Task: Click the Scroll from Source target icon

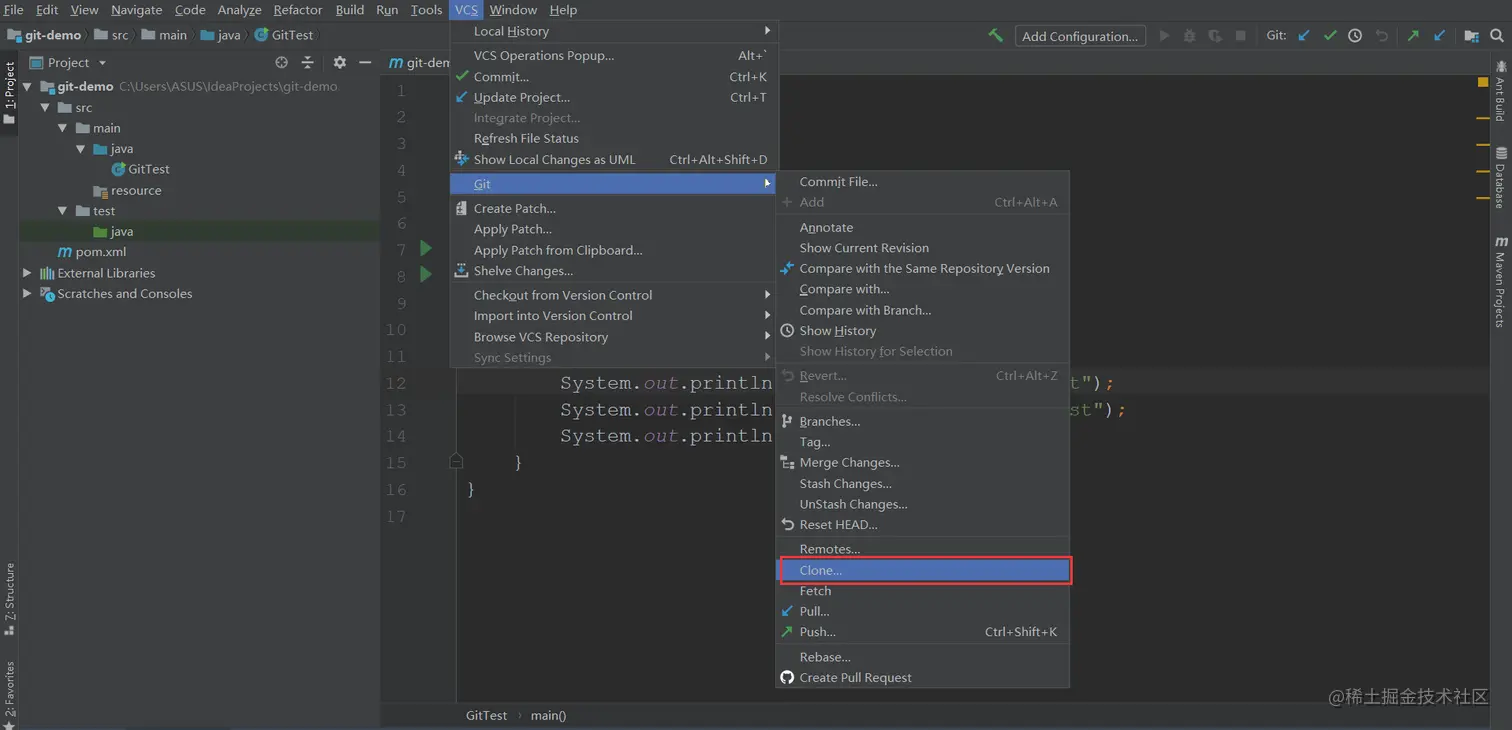Action: coord(281,62)
